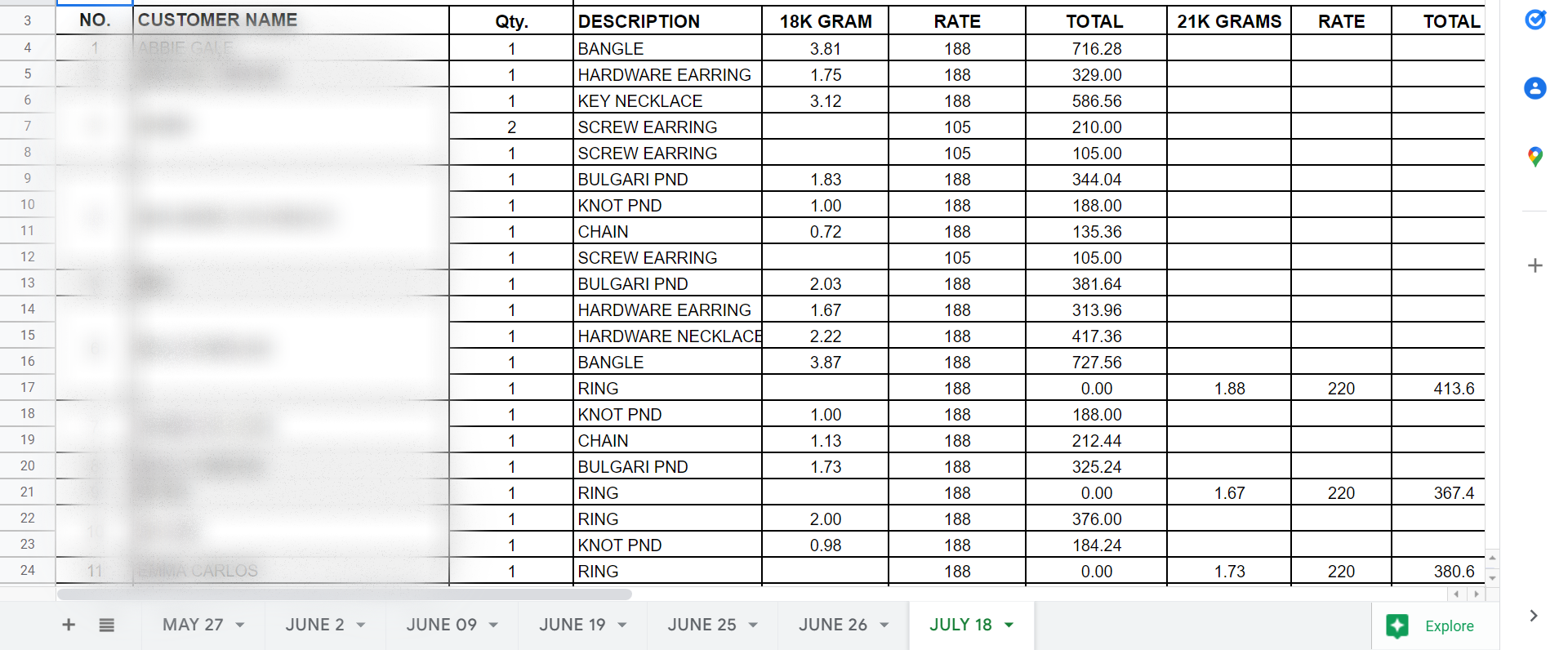Screen dimensions: 1568x650
Task: Click the Explore star icon
Action: pos(1397,626)
